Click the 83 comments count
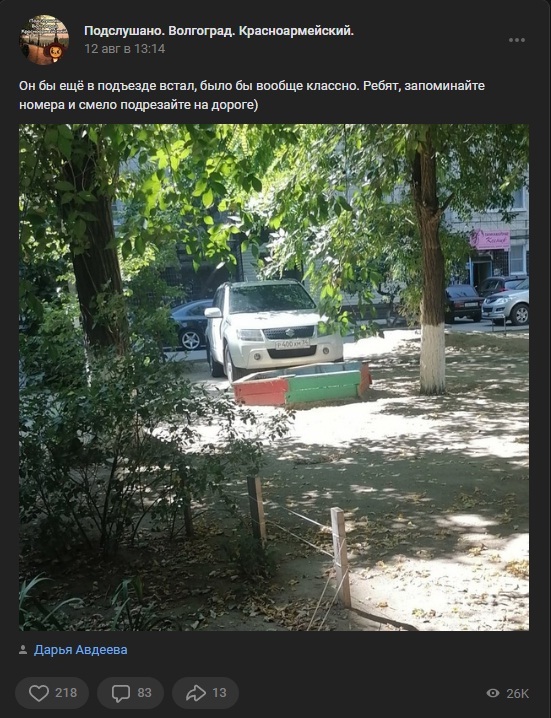The height and width of the screenshot is (718, 551). pos(144,693)
